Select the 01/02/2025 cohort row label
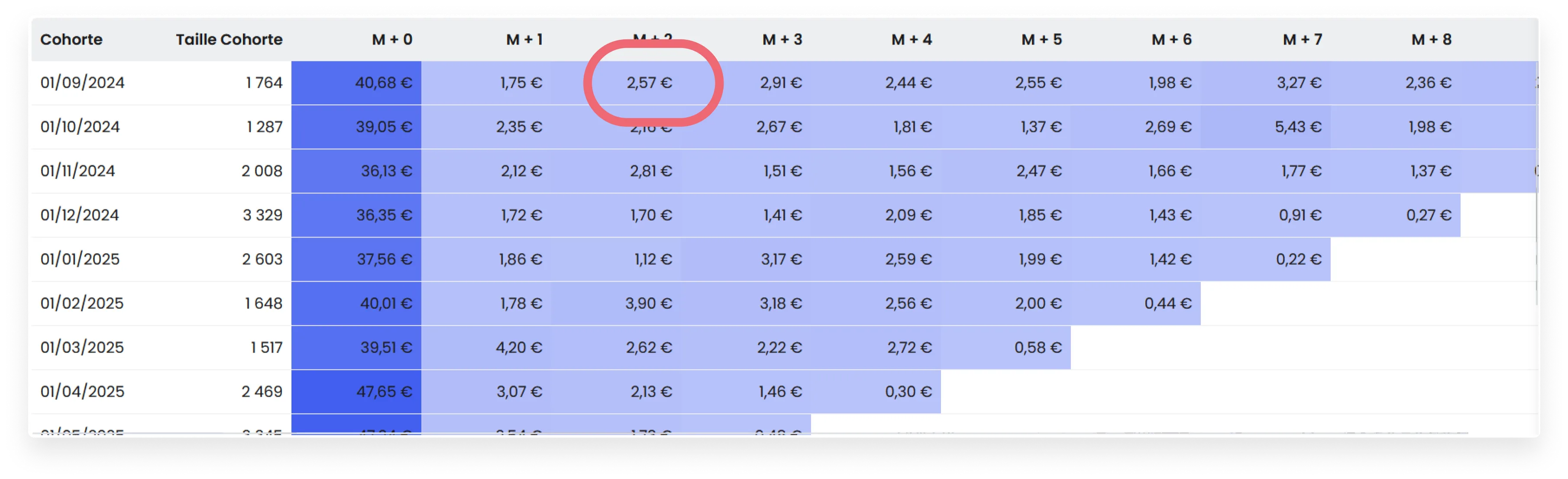 click(x=81, y=303)
